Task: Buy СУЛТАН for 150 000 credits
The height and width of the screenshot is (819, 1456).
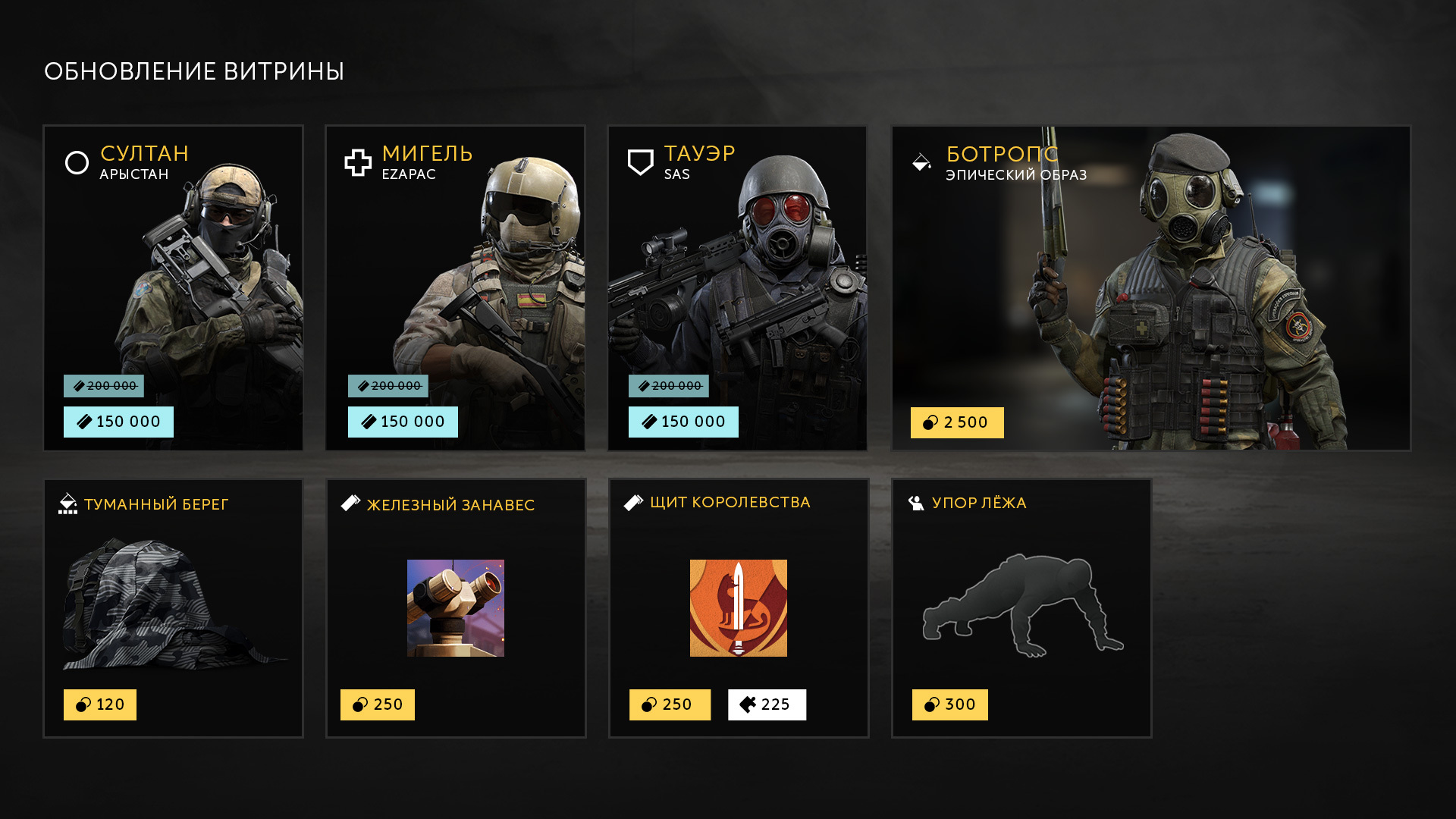Action: (x=118, y=422)
